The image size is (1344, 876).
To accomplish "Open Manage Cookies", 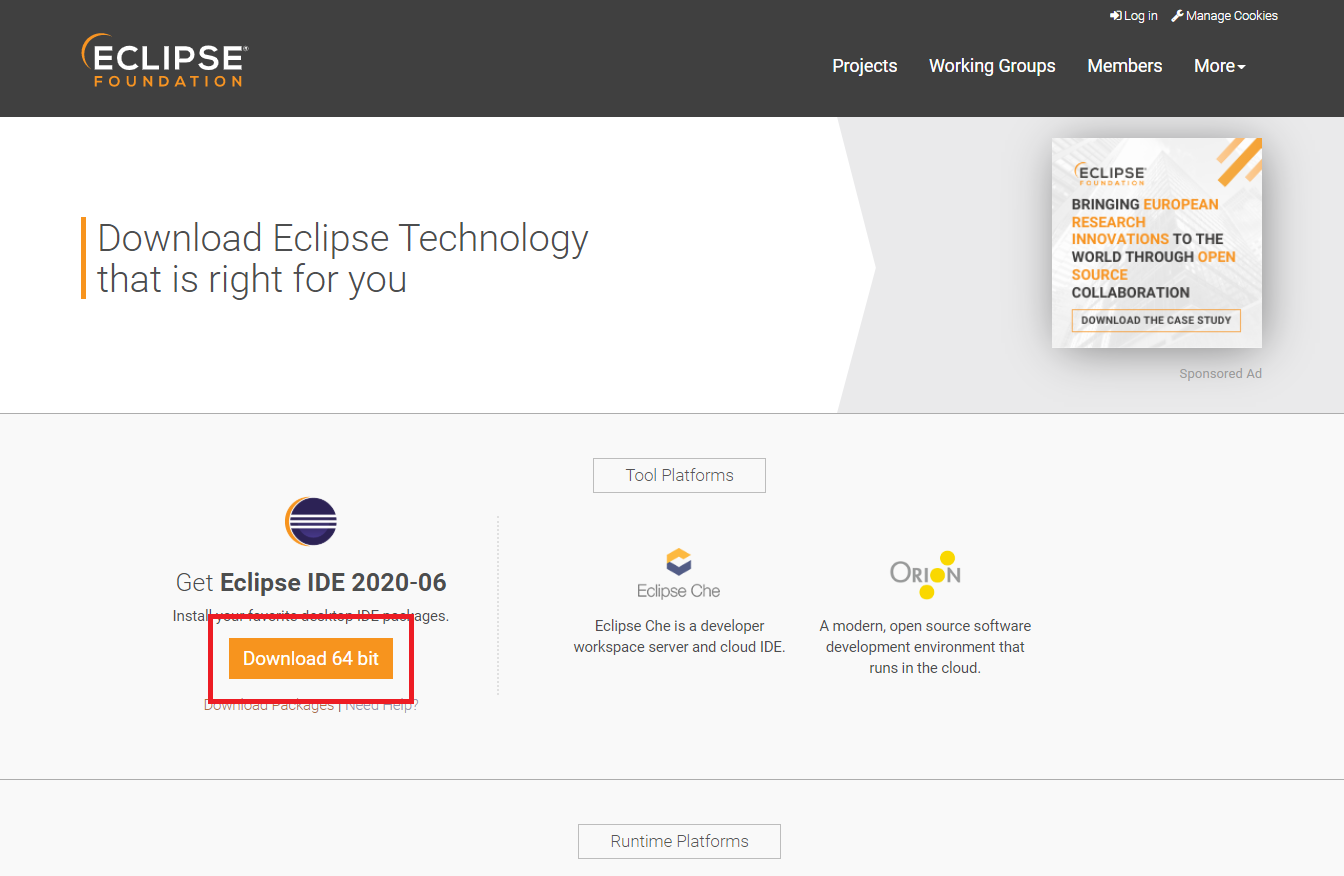I will click(x=1224, y=16).
